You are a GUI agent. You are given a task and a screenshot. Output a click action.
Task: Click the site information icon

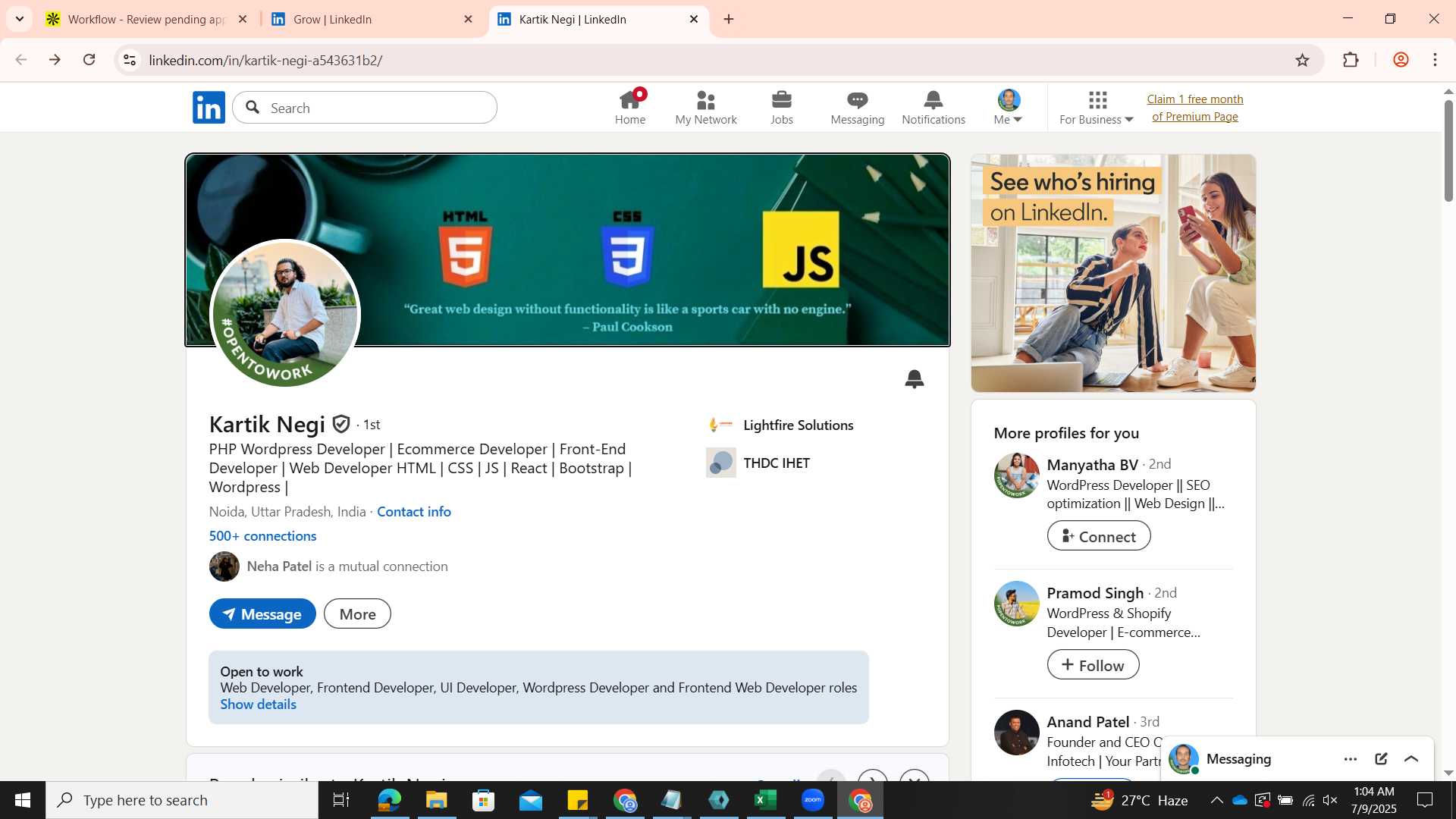130,60
